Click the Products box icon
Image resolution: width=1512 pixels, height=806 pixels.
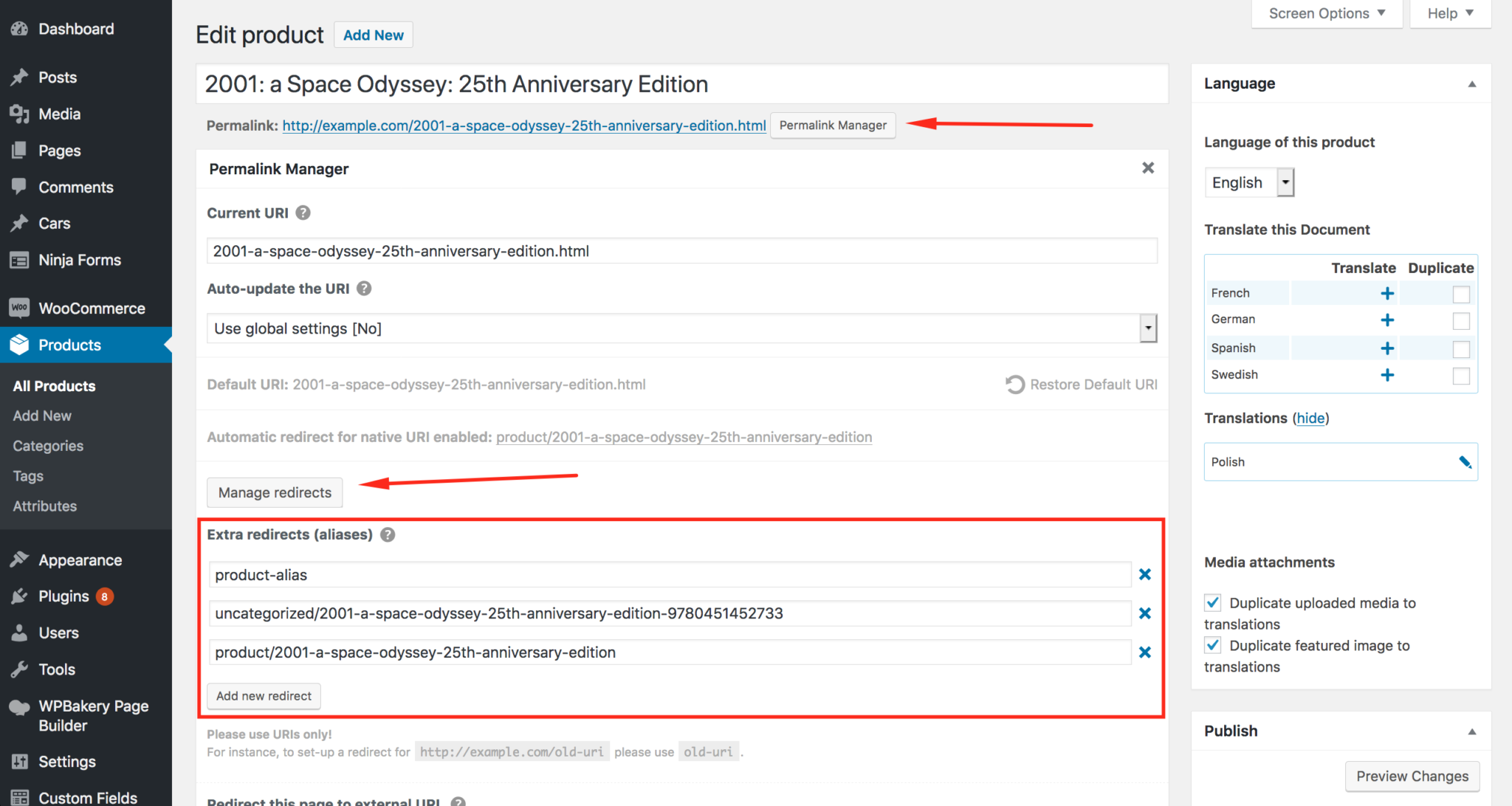click(x=19, y=345)
